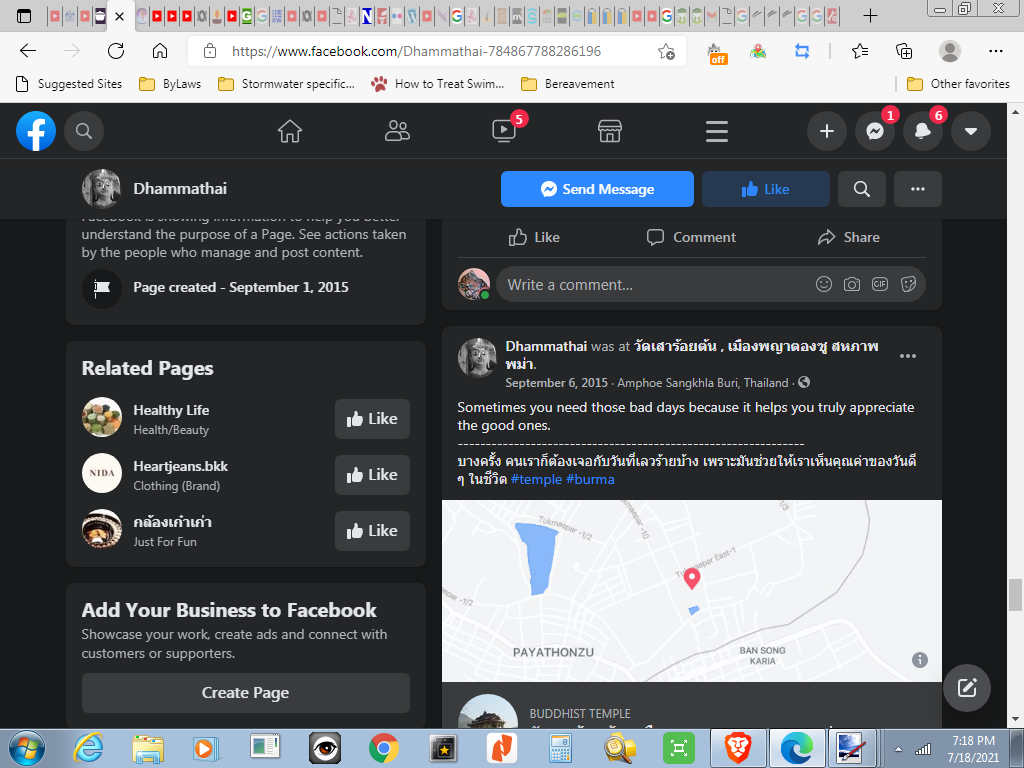Open the Favorites list icon
1024x768 pixels.
[860, 51]
